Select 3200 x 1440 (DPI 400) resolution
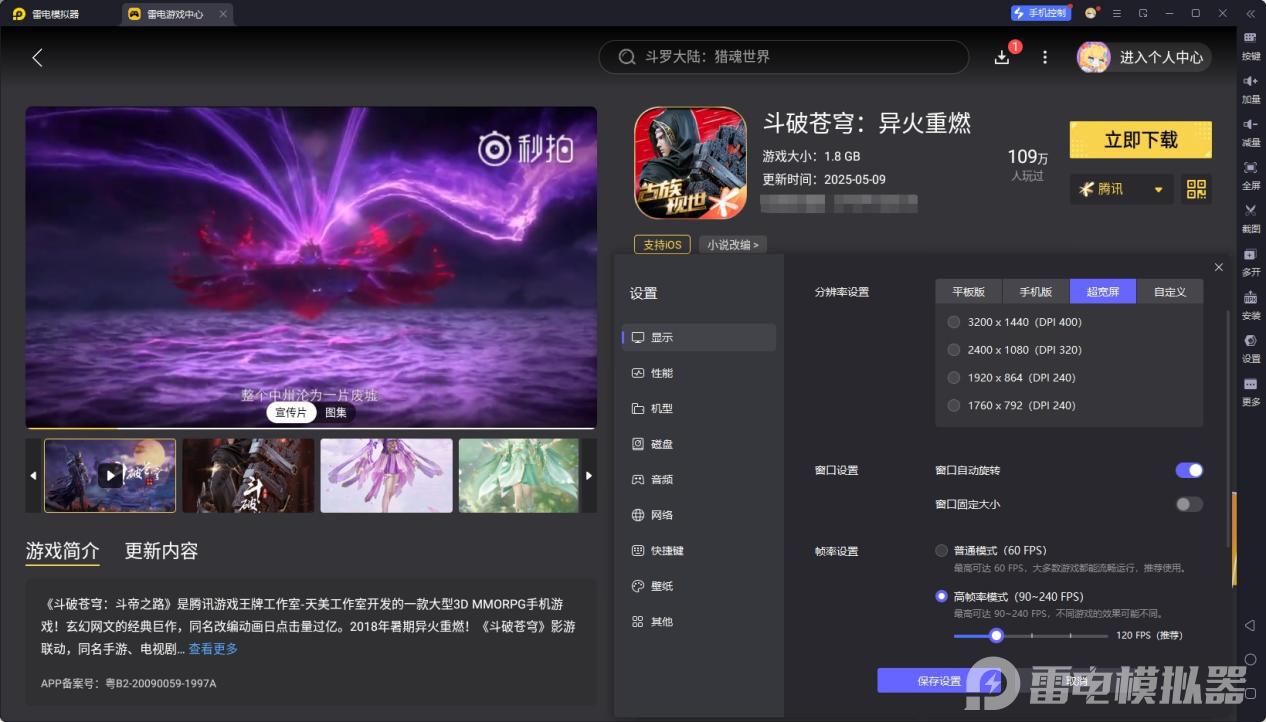The image size is (1266, 722). [953, 322]
